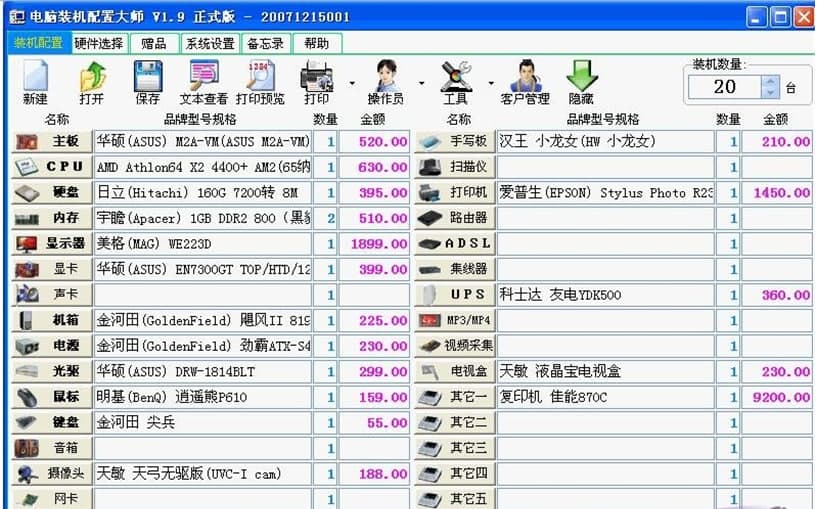The height and width of the screenshot is (509, 823).
Task: Open the 帮助 tab
Action: (x=316, y=43)
